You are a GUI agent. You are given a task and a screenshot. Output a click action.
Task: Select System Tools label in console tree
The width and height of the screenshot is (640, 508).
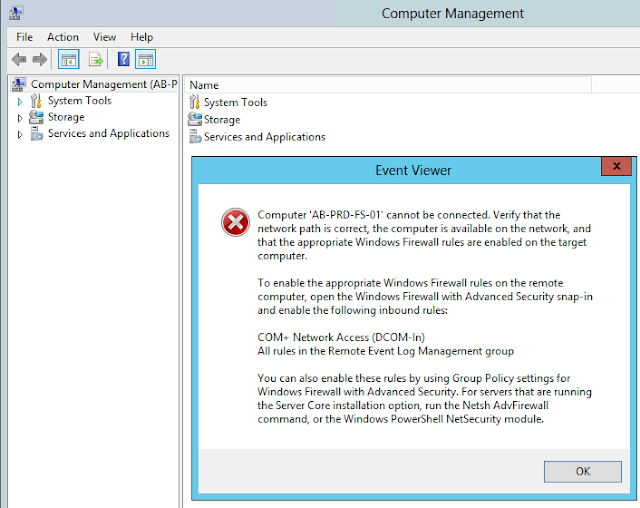click(x=80, y=100)
